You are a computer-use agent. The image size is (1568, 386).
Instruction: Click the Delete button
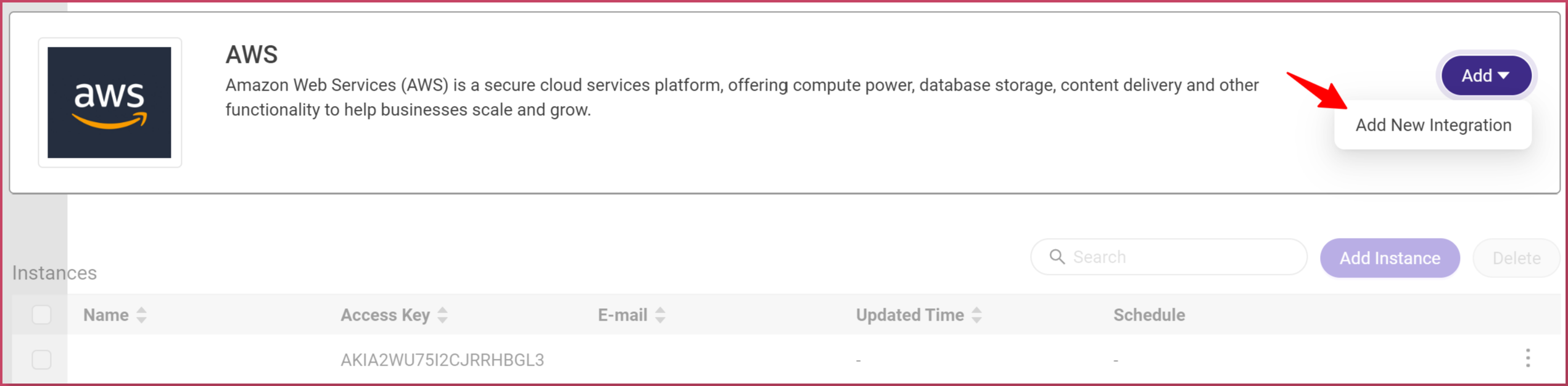1516,258
